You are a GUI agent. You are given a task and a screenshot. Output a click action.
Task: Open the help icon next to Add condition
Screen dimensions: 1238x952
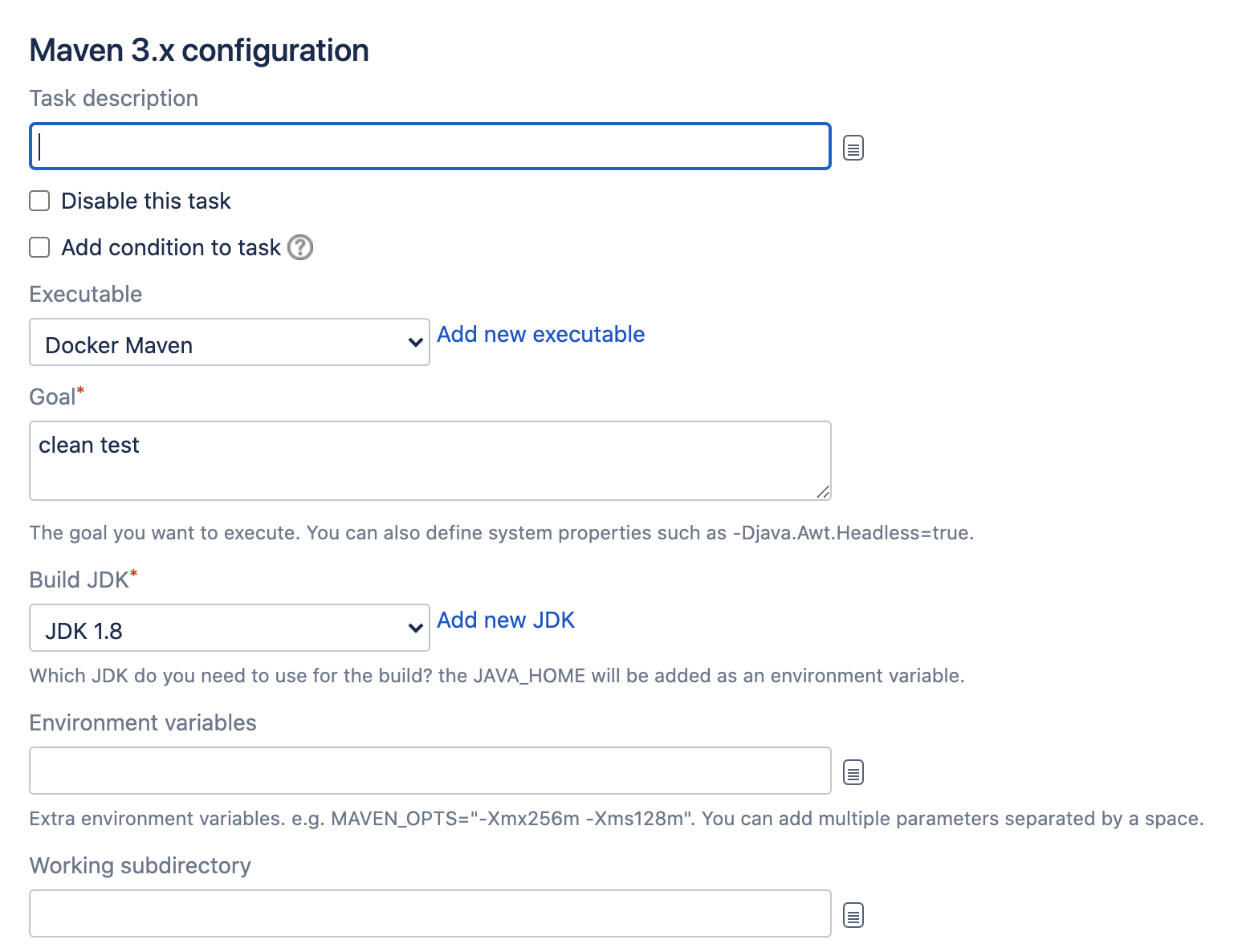[300, 248]
